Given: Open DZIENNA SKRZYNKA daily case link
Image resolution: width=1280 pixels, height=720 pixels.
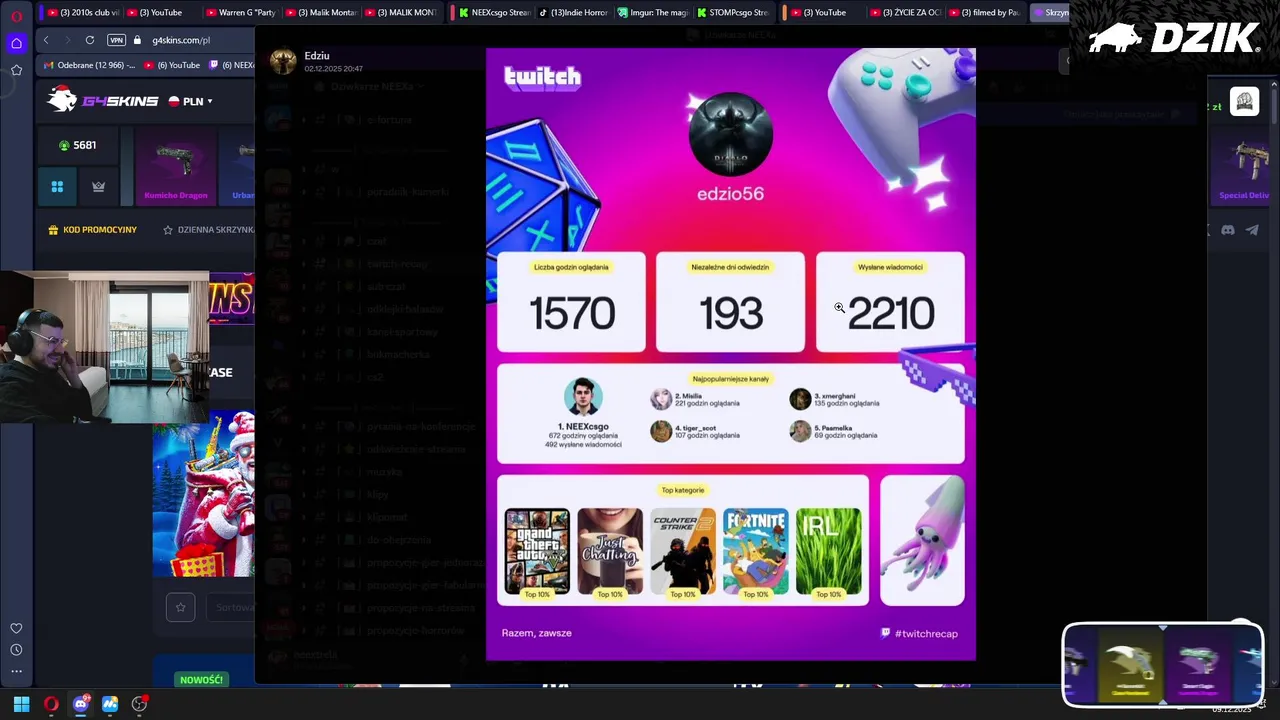Looking at the screenshot, I should [x=209, y=230].
